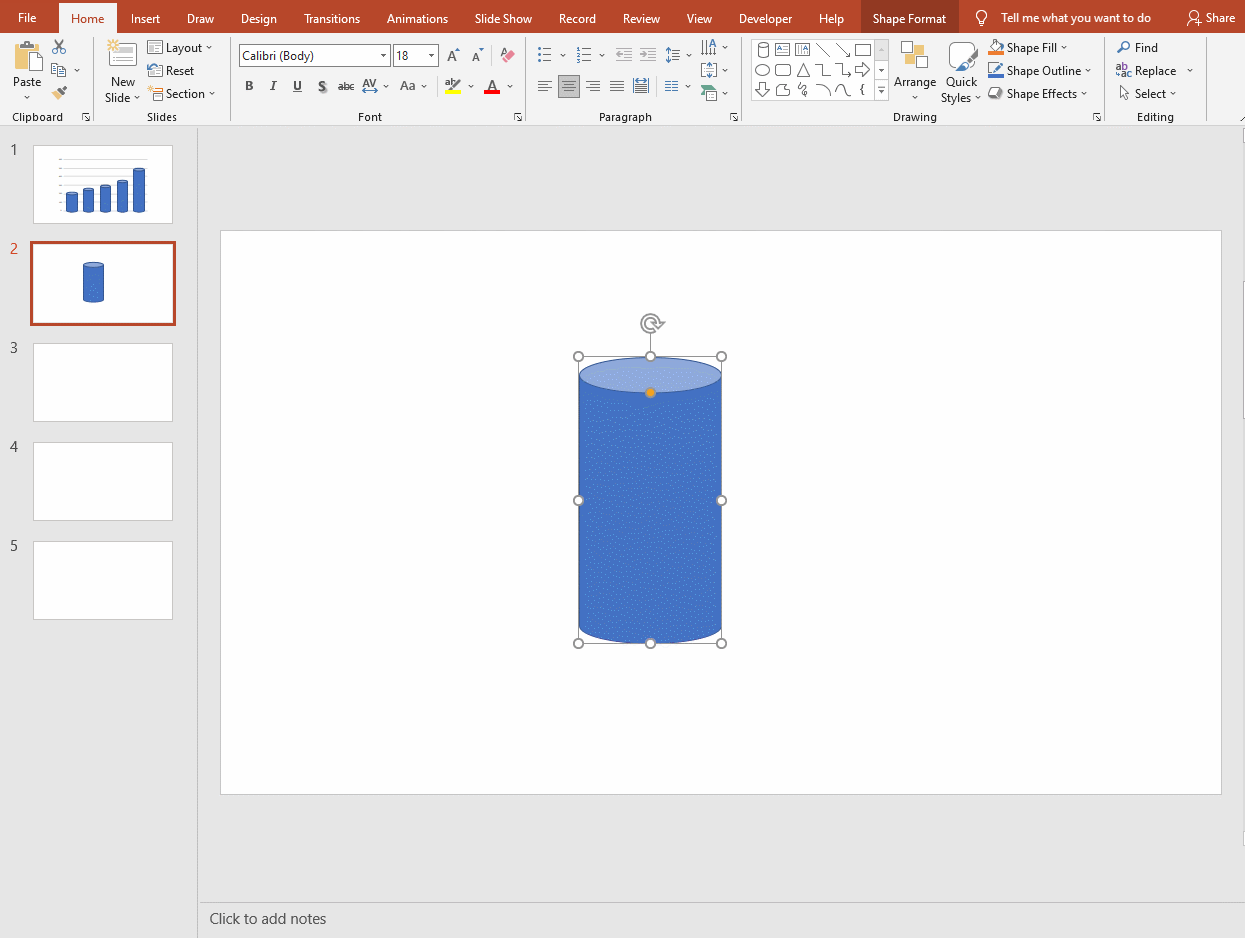Toggle Bold formatting
1245x938 pixels.
click(x=249, y=86)
